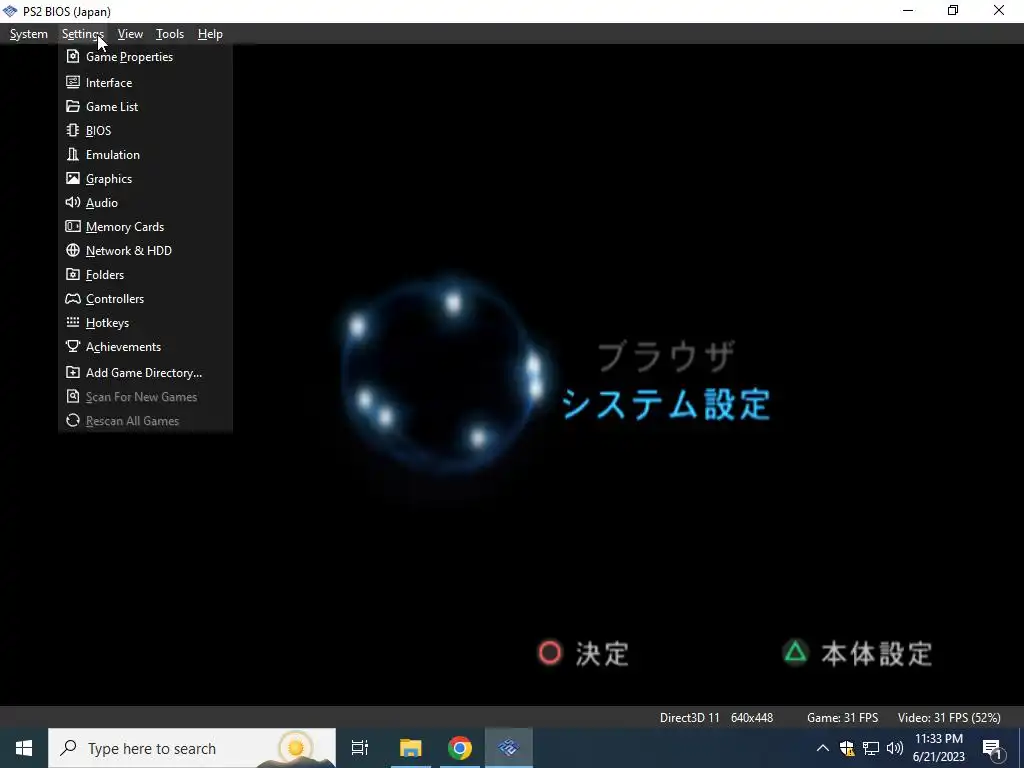Click Windows Security tray icon
1024x768 pixels.
tap(847, 748)
